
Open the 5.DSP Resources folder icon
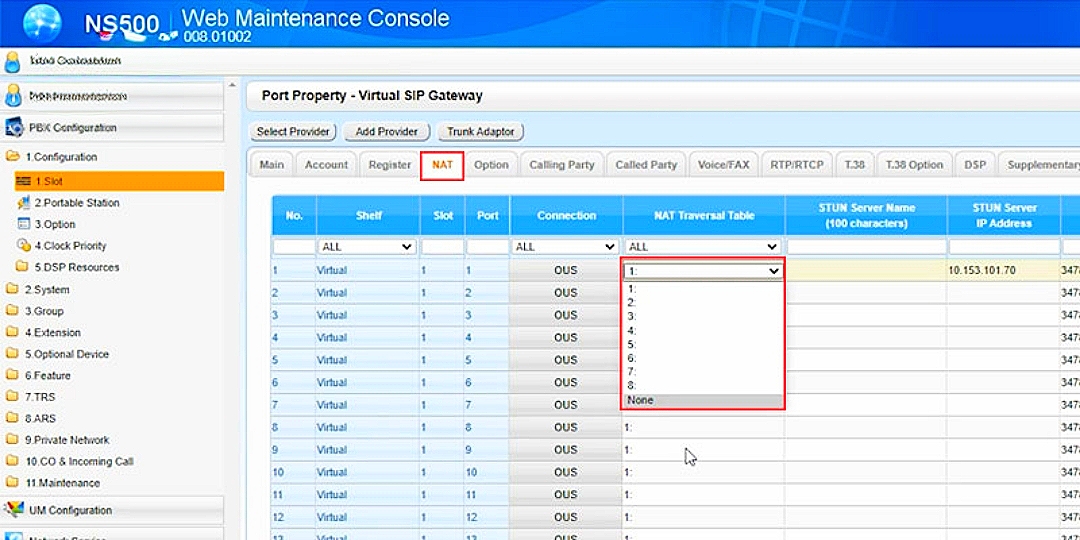(24, 267)
